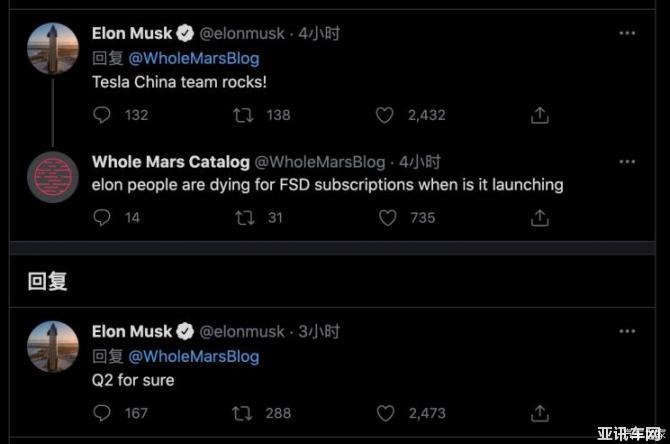670x444 pixels.
Task: Retweet the Whole Mars Catalog FSD tweet
Action: click(243, 217)
